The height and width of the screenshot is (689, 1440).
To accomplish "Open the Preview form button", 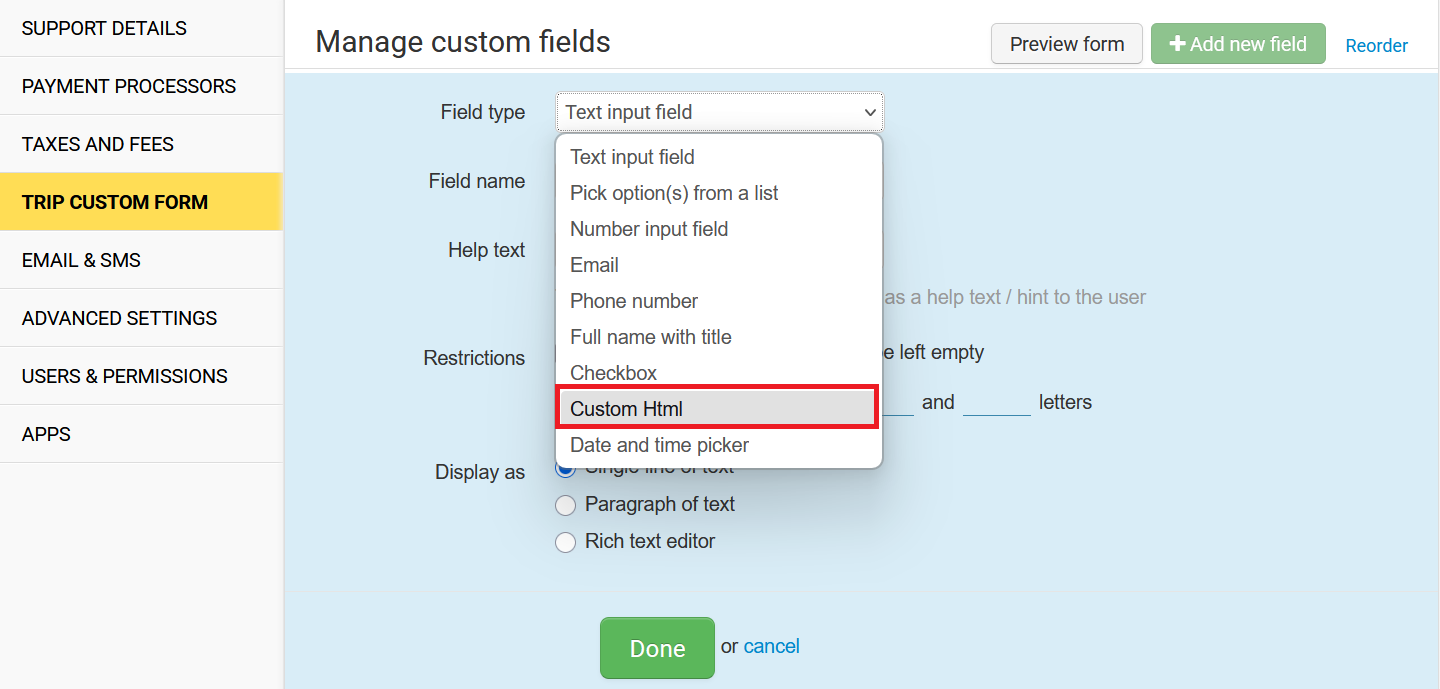I will (1066, 44).
